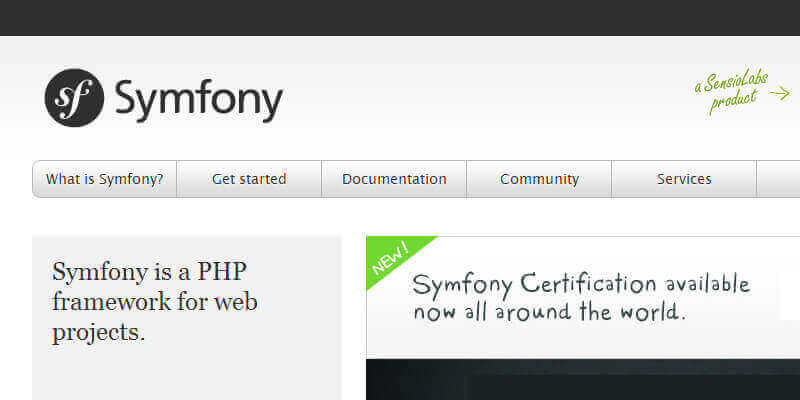
Task: Select the Community menu item
Action: [539, 179]
